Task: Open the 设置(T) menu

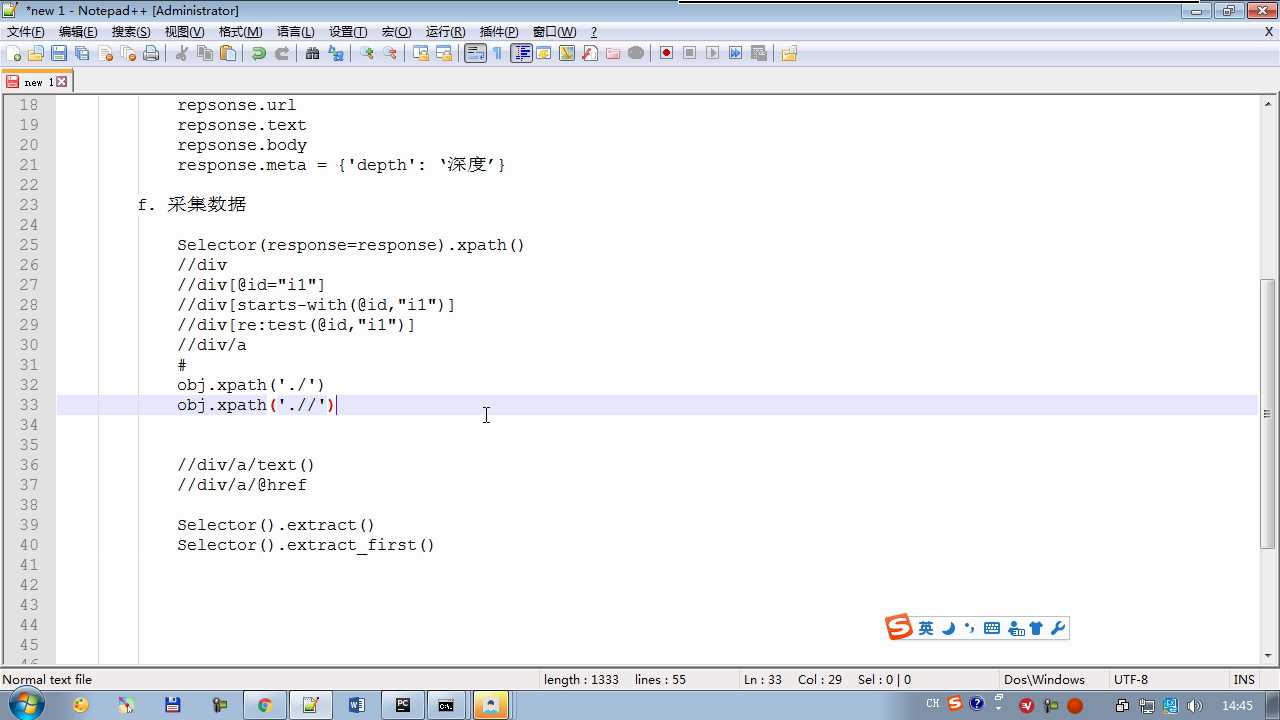Action: [x=348, y=32]
